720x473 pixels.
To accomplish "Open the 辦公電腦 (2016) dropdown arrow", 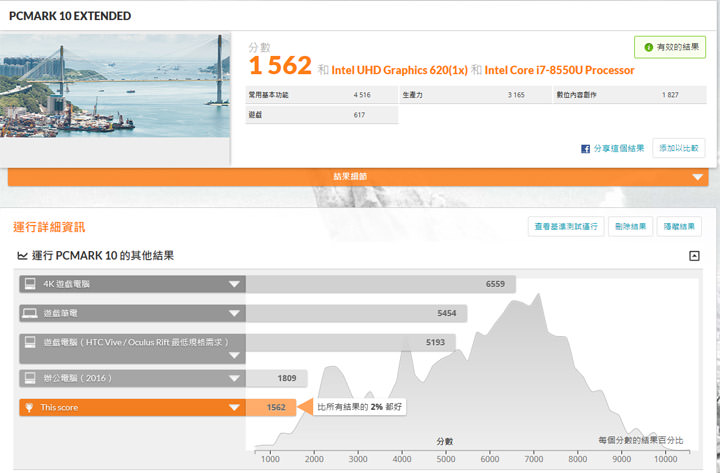I will tap(234, 378).
